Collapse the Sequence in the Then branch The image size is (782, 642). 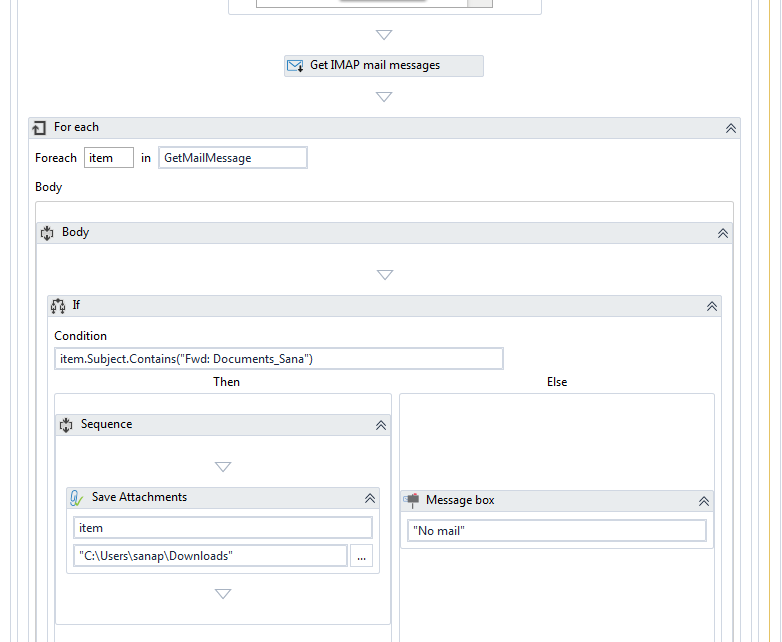pyautogui.click(x=381, y=425)
